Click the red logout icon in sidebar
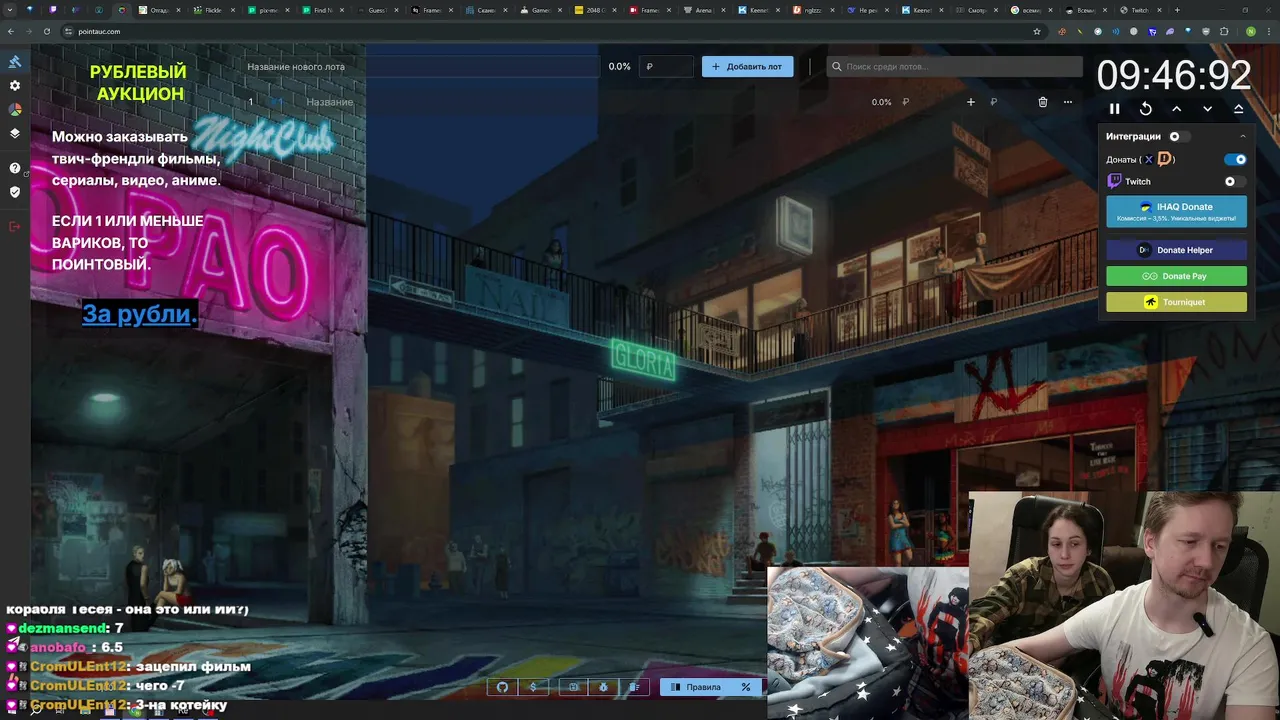The width and height of the screenshot is (1280, 720). click(x=15, y=227)
